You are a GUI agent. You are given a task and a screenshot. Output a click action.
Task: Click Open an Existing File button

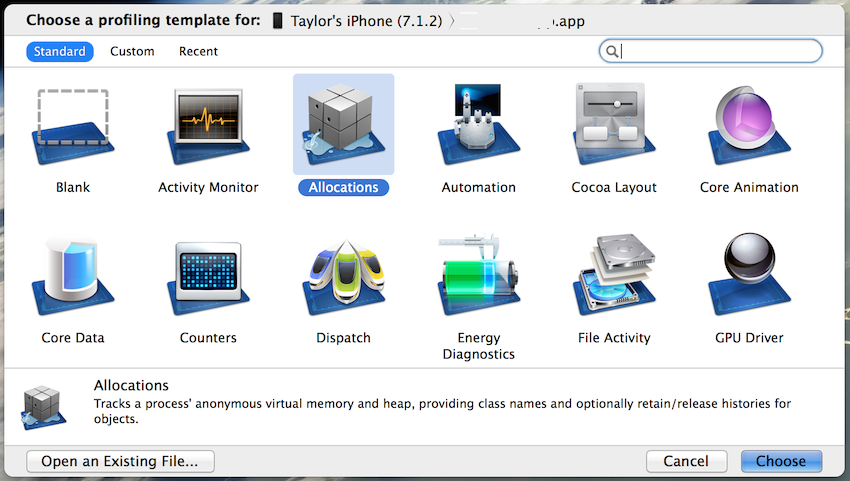coord(120,461)
